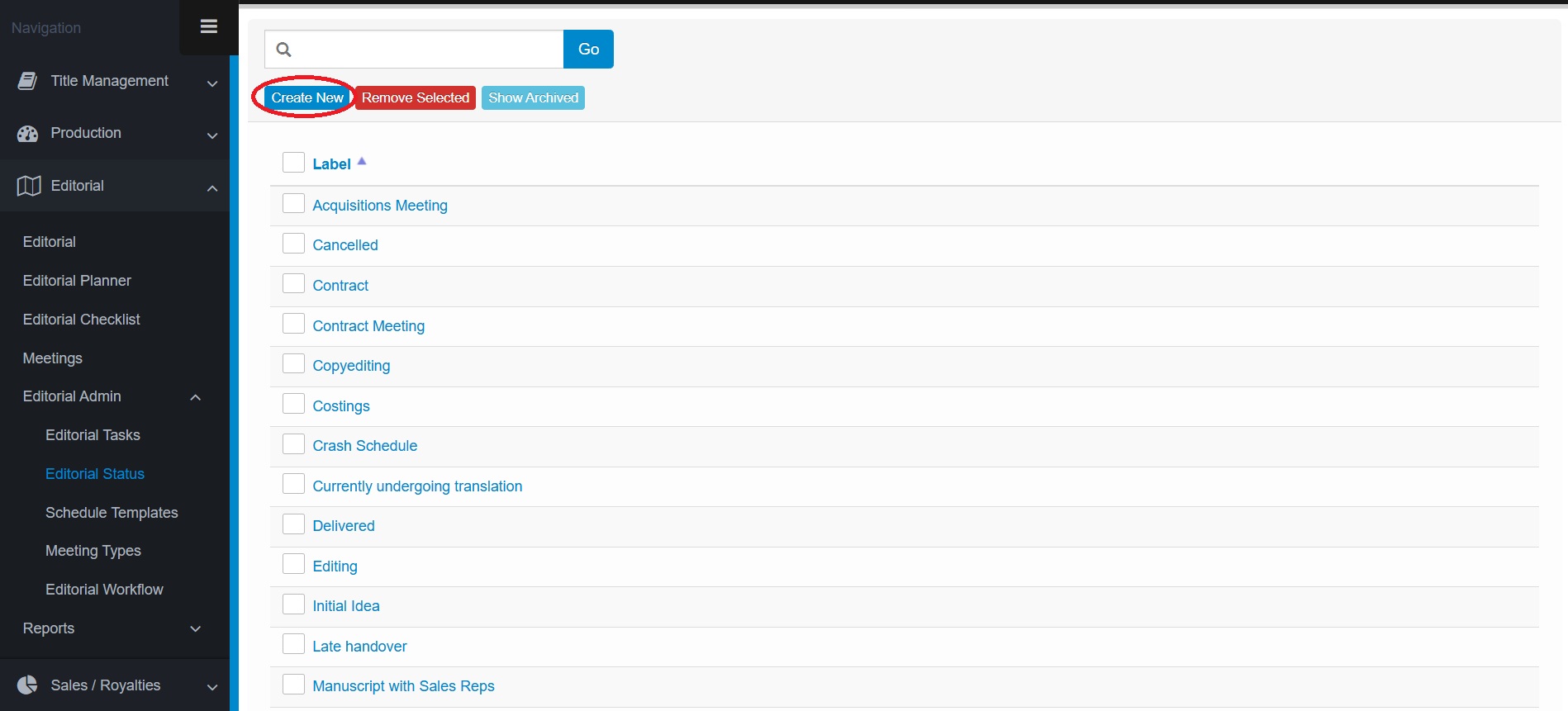The image size is (1568, 711).
Task: Click the Label sort ascending arrow
Action: pos(362,162)
